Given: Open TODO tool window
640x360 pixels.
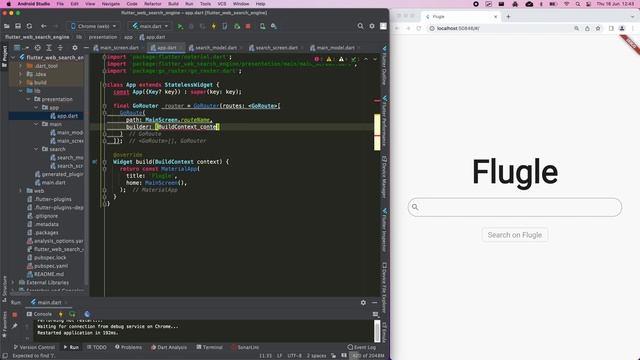Looking at the screenshot, I should point(97,347).
